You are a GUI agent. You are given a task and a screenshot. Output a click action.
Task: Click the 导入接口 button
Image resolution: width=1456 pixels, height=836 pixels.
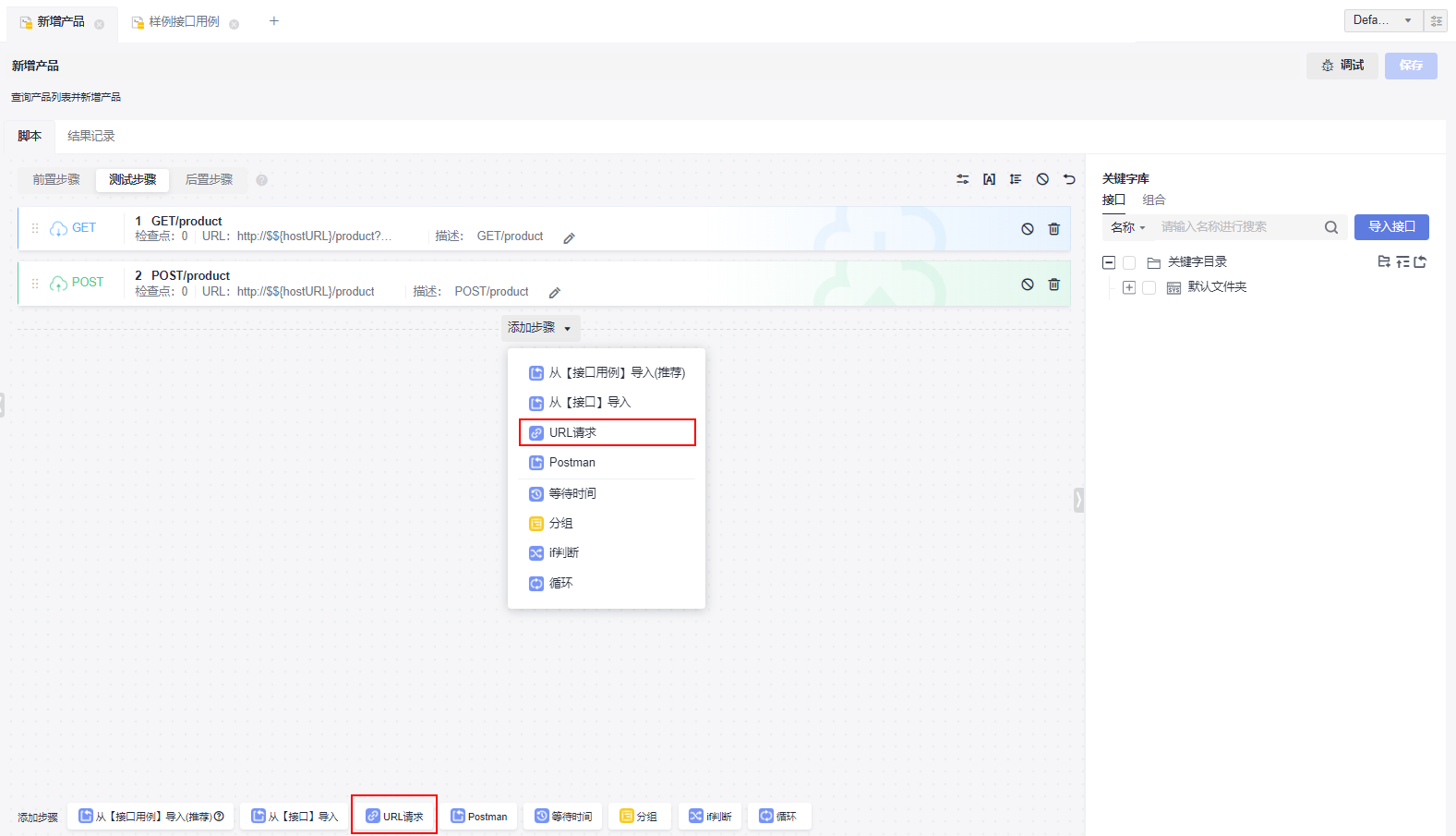click(x=1390, y=227)
